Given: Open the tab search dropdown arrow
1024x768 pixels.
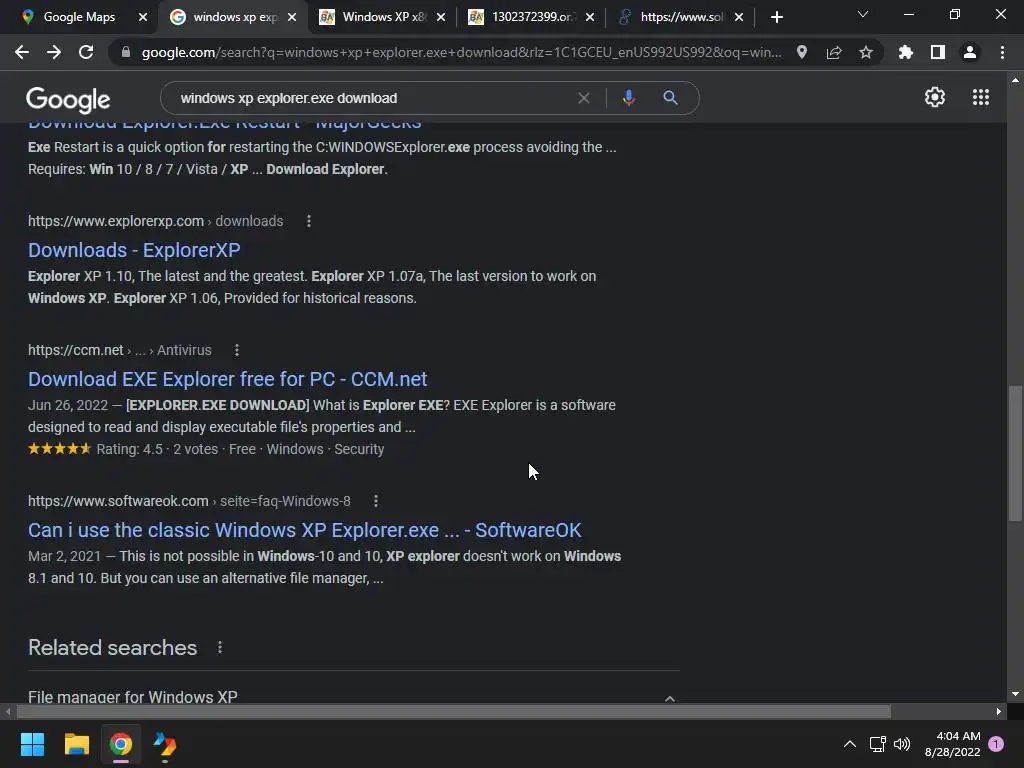Looking at the screenshot, I should click(863, 14).
